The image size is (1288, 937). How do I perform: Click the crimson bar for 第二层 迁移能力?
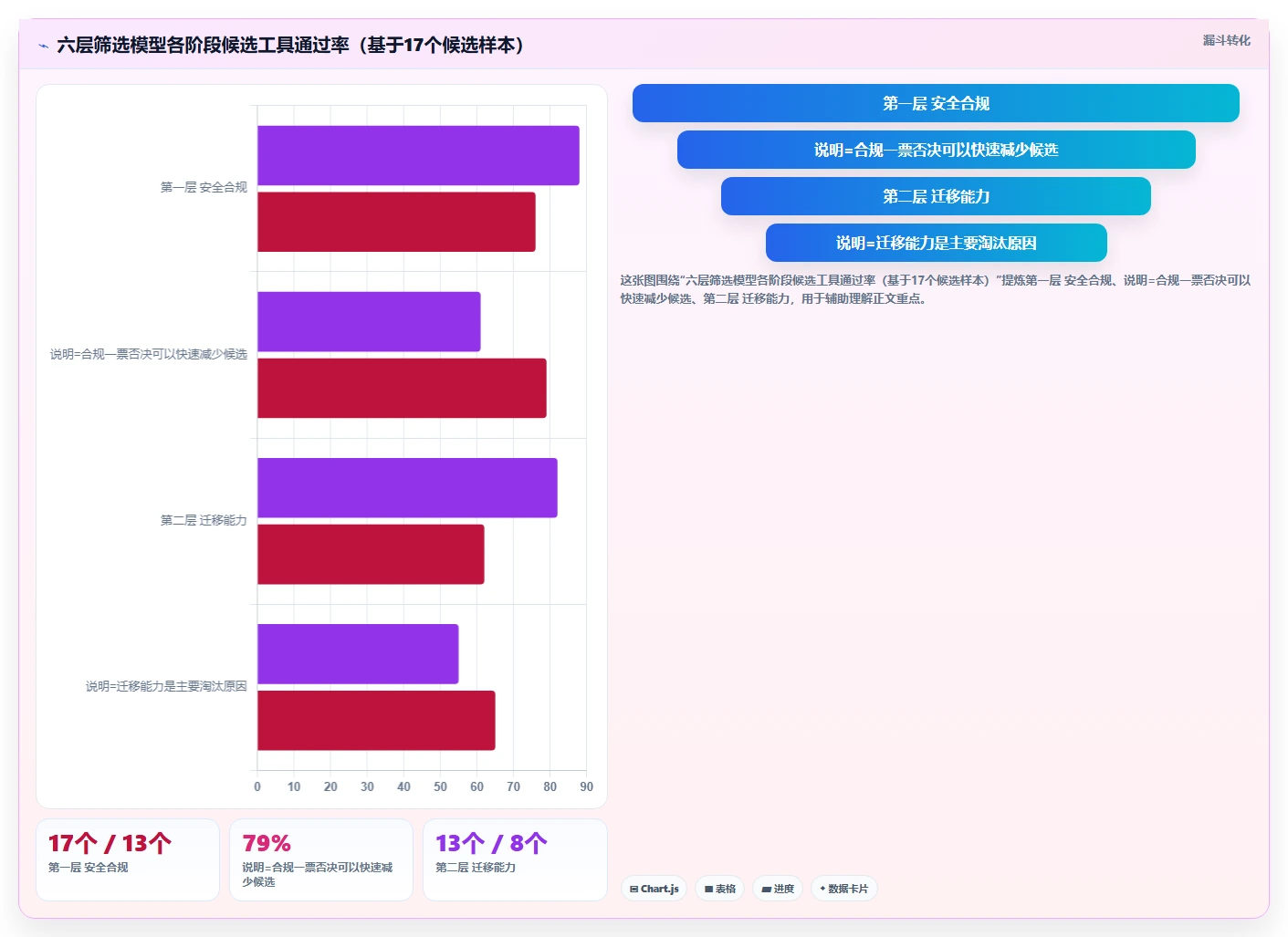pyautogui.click(x=371, y=554)
